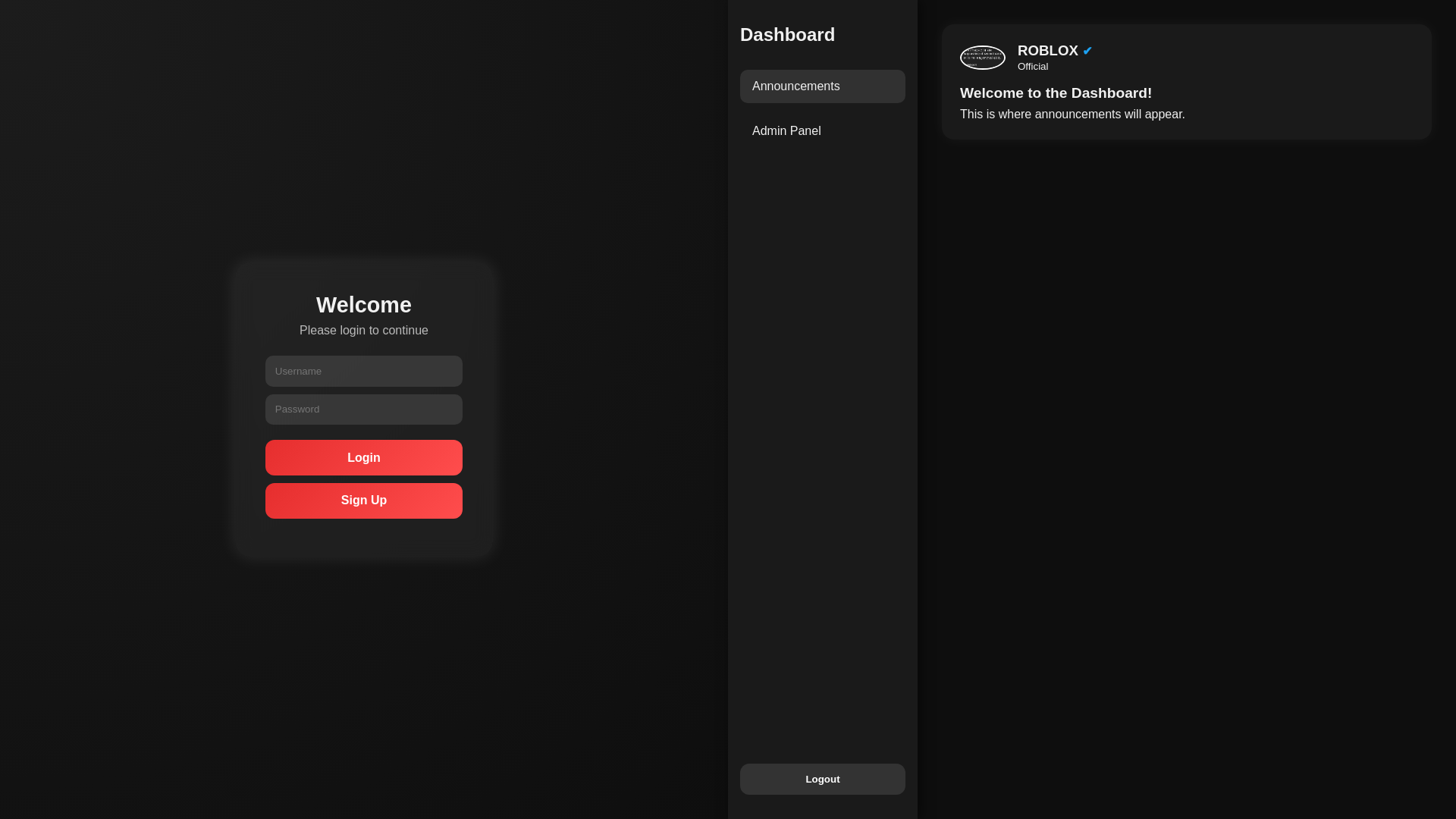The image size is (1456, 819).
Task: Click 'Please login to continue' text
Action: click(x=364, y=331)
